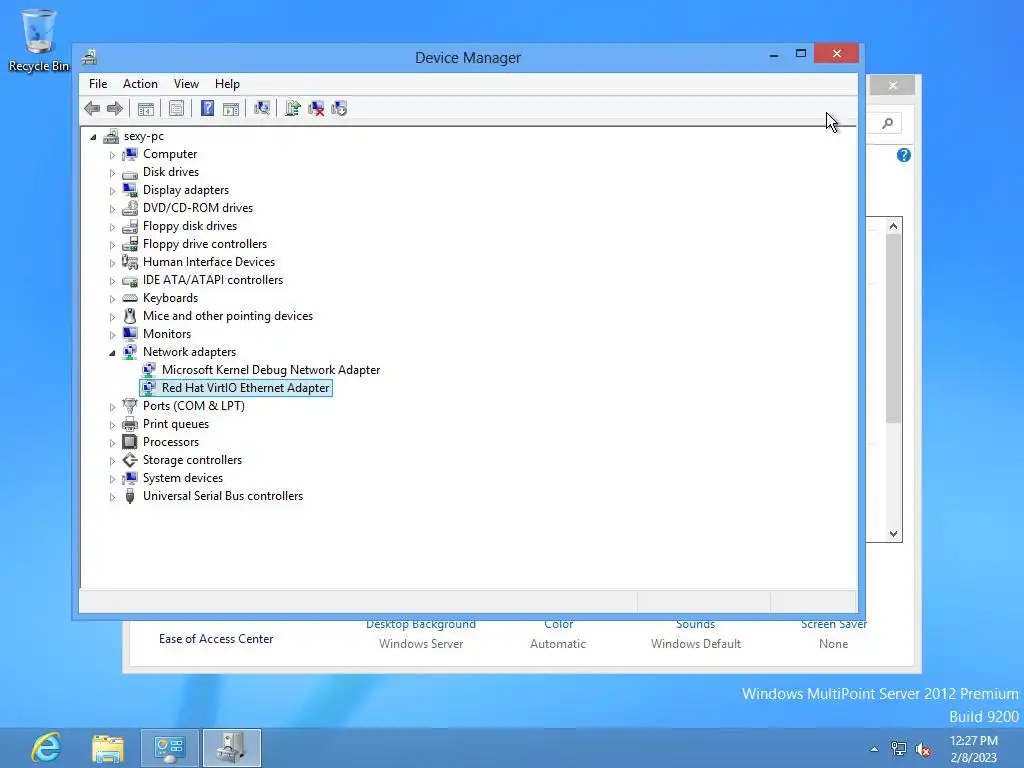Viewport: 1024px width, 768px height.
Task: Click the scroll up arrow in the background window
Action: (x=893, y=226)
